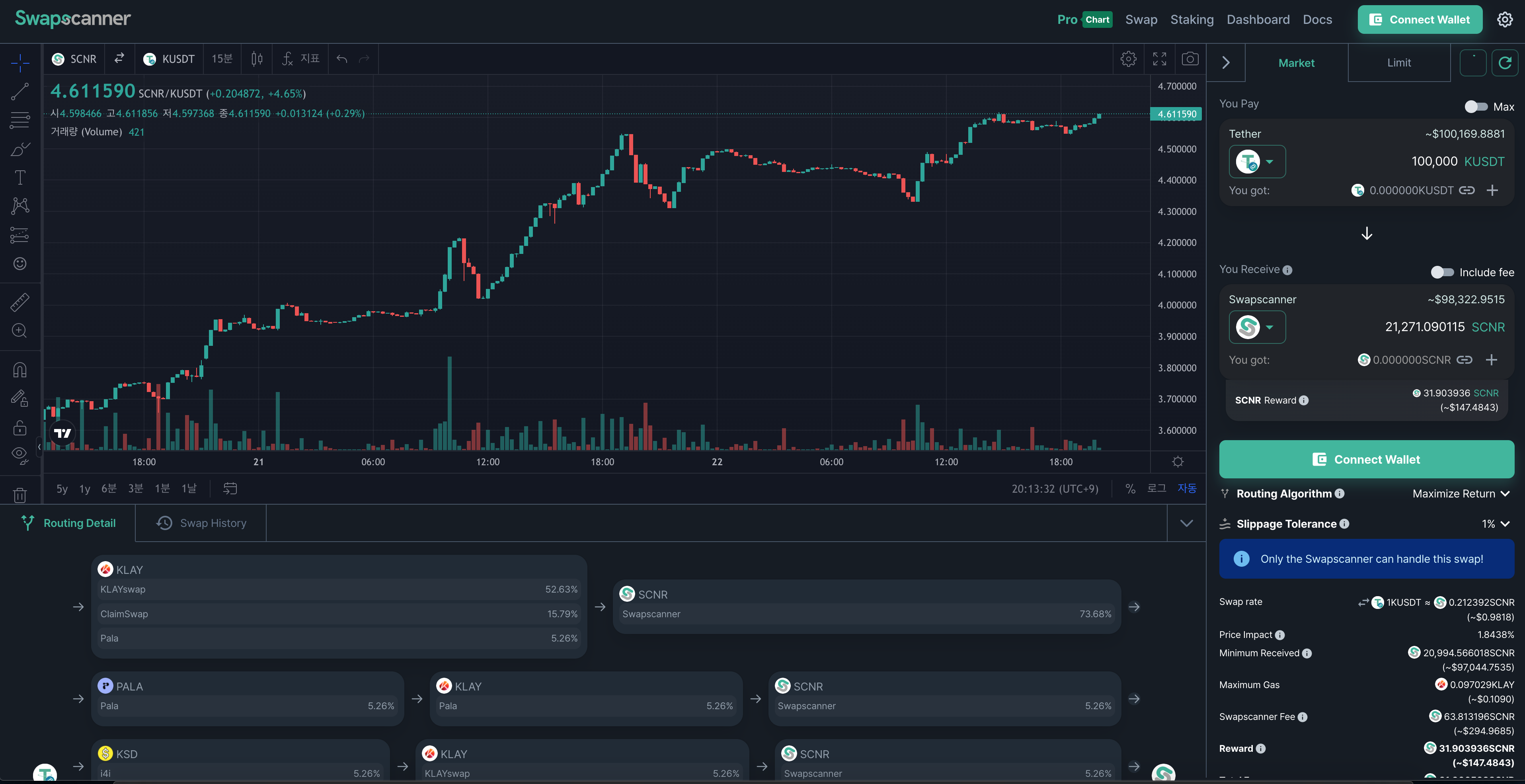Open the SCNR symbol selector
The image size is (1525, 784).
tap(74, 59)
